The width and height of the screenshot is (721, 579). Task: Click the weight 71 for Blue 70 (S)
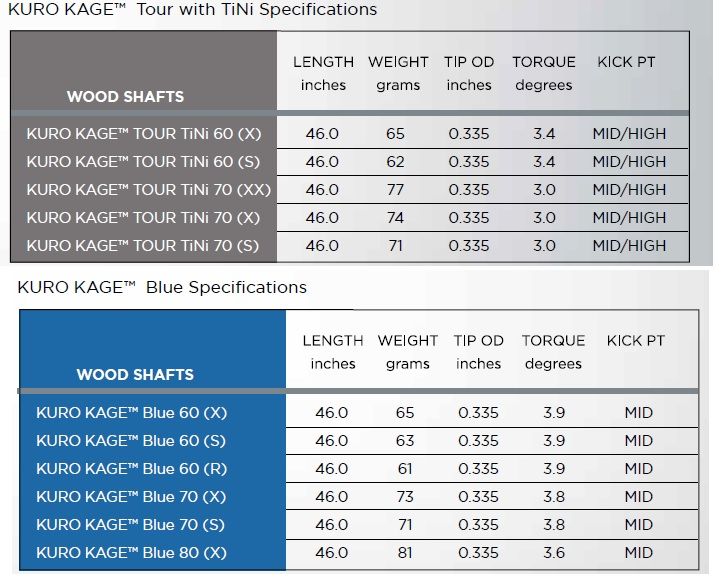pos(405,525)
